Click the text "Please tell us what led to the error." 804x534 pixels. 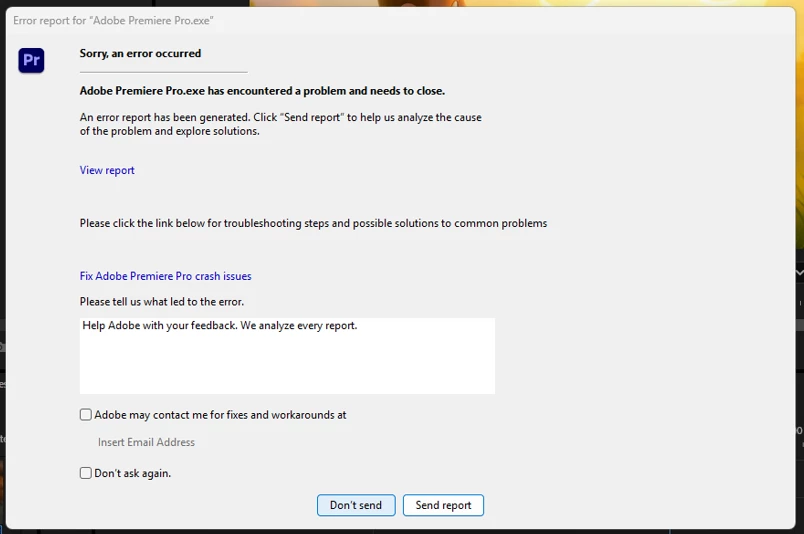pyautogui.click(x=162, y=302)
